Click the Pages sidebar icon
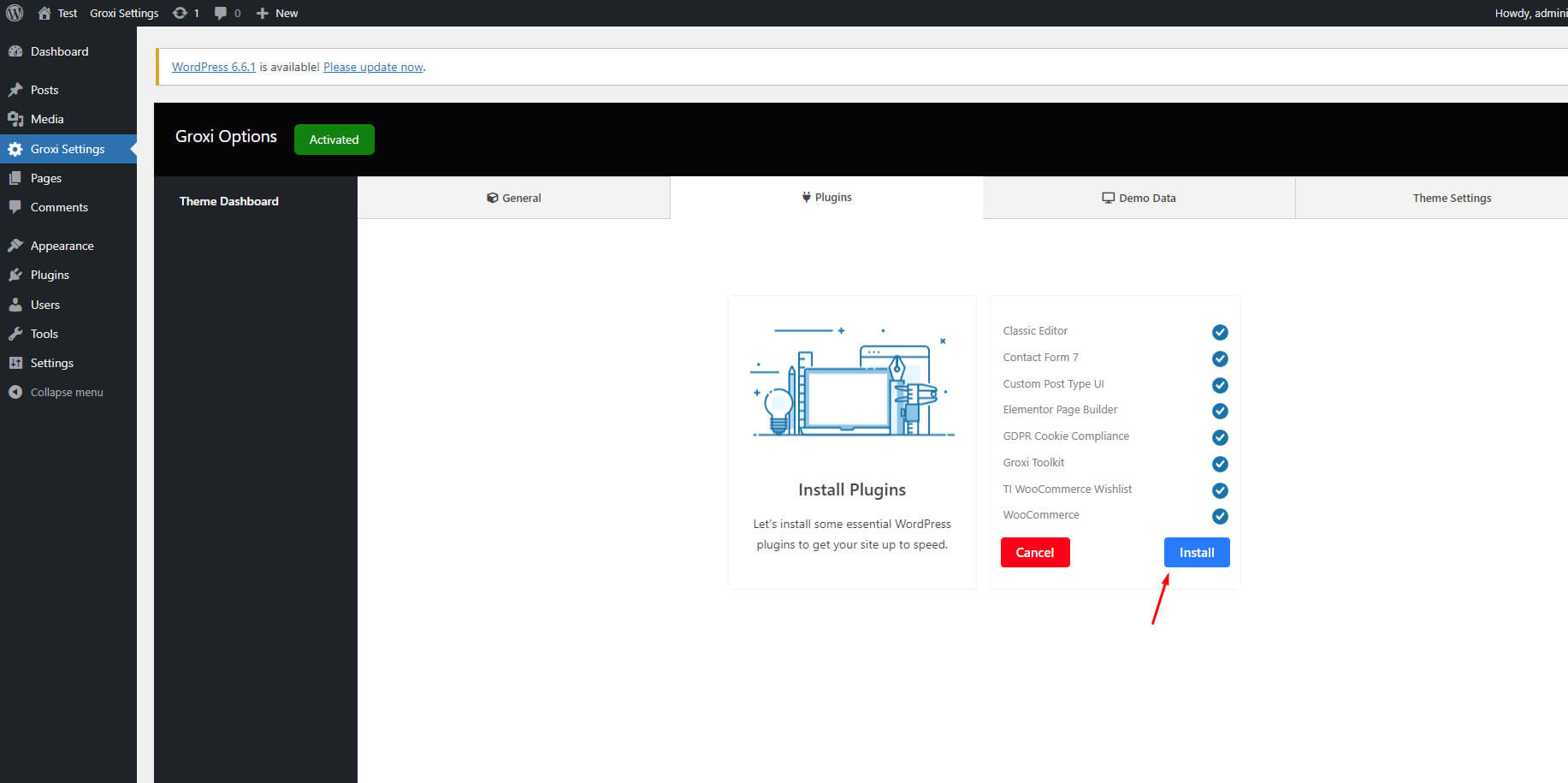This screenshot has height=783, width=1568. click(x=15, y=178)
